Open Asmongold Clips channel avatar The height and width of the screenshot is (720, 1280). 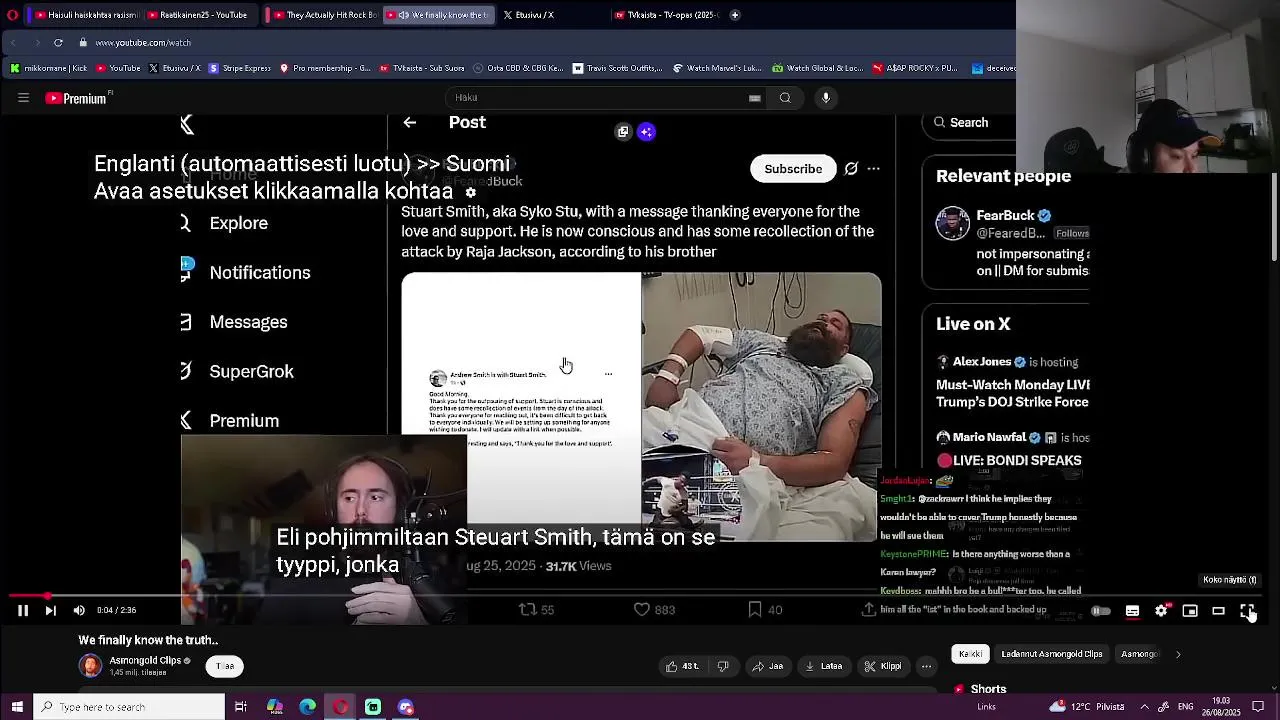[x=90, y=666]
